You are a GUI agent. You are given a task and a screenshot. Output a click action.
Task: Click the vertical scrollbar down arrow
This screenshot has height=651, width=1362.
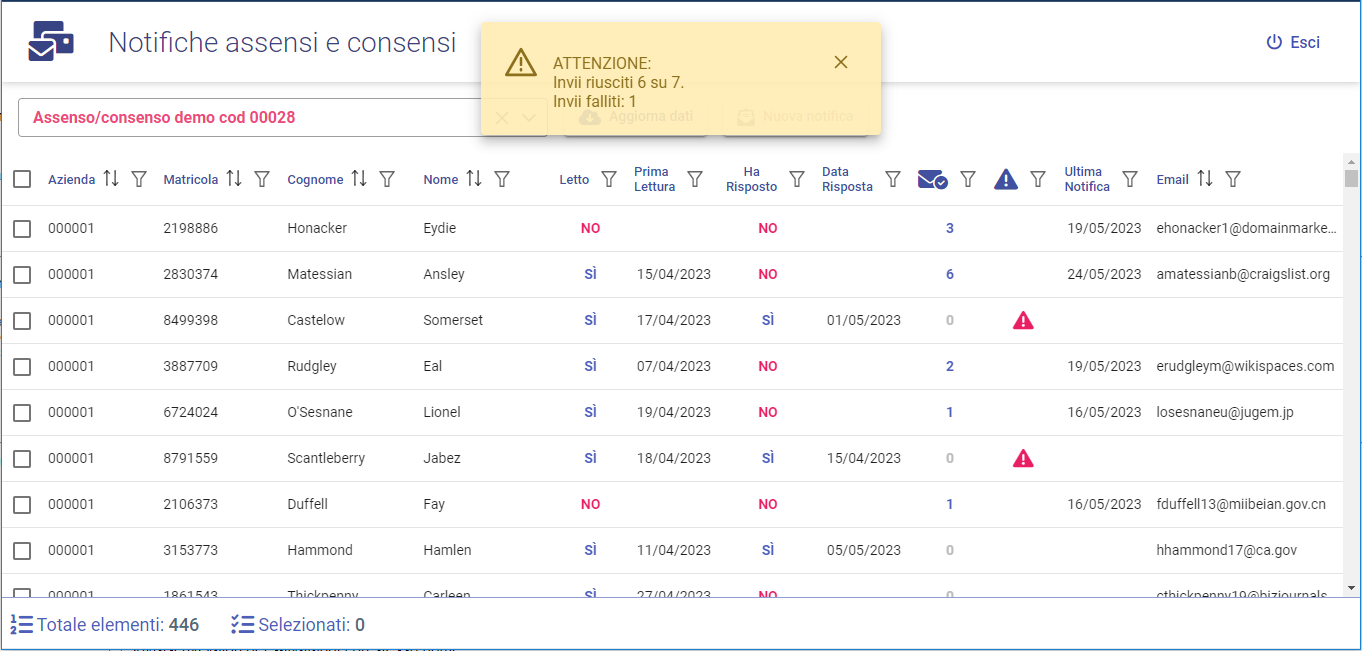[x=1351, y=588]
